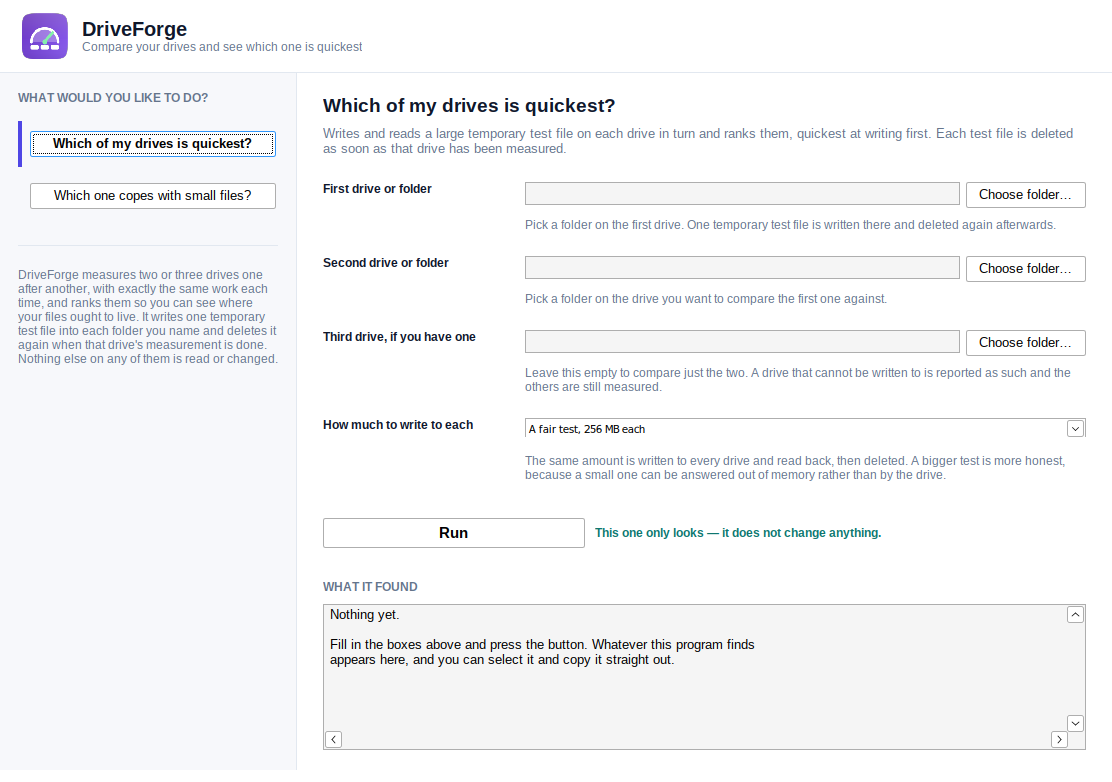Screen dimensions: 1112x782
Task: Click the main heading "Which of my drives is quickest?"
Action: pyautogui.click(x=469, y=106)
